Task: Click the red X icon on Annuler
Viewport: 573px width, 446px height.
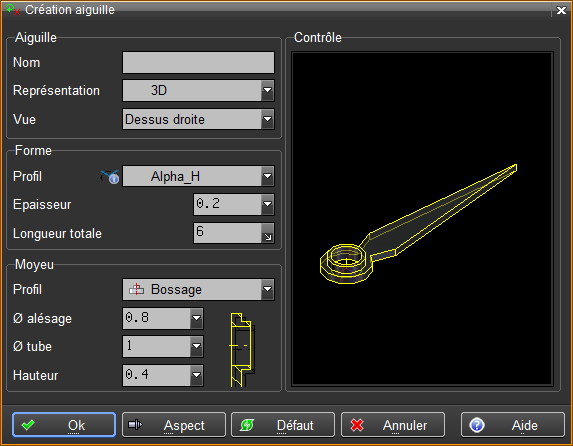Action: click(357, 425)
